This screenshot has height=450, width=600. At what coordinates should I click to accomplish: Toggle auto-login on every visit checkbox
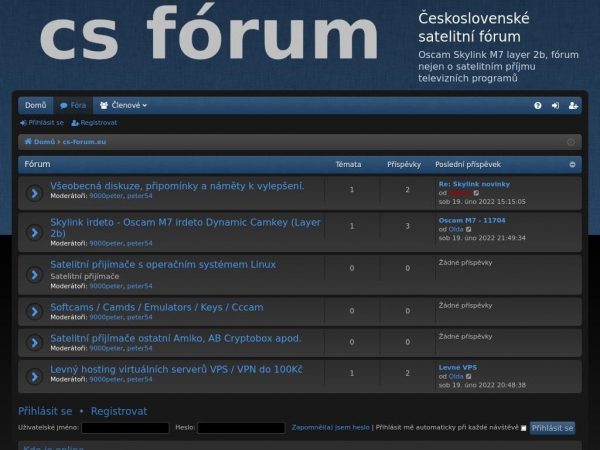click(523, 428)
